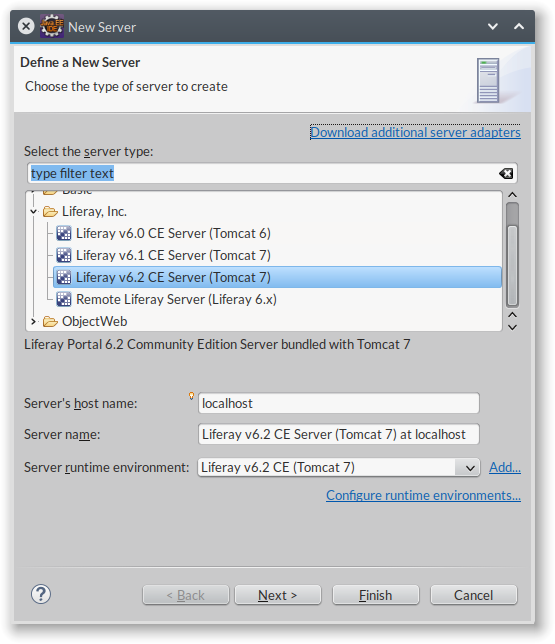Collapse the Liferay, Inc. tree node
Screen dimensions: 555x644
(x=34, y=212)
